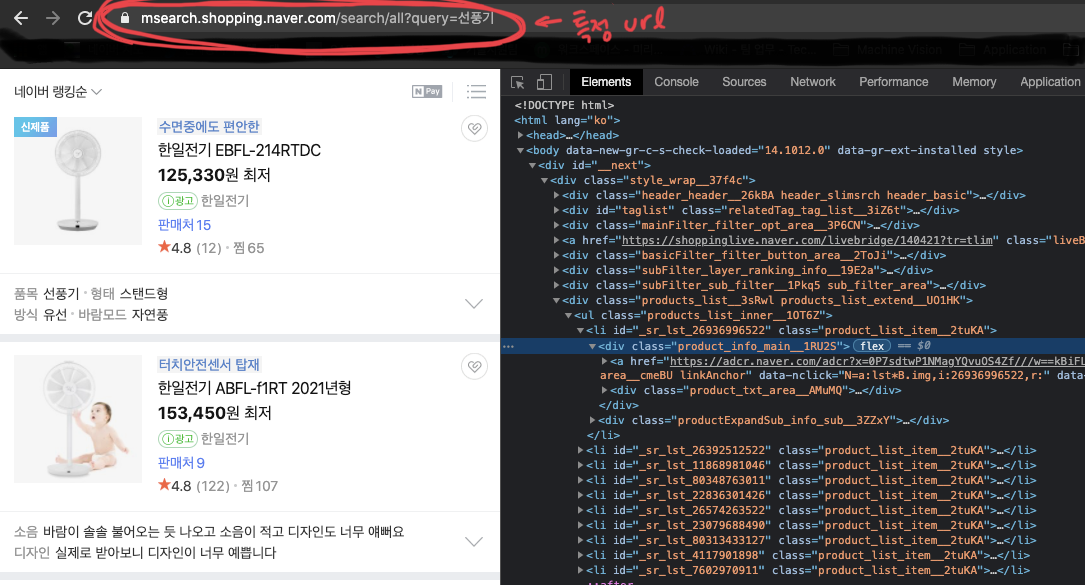Switch the list view layout icon
This screenshot has width=1085, height=585.
[x=476, y=91]
